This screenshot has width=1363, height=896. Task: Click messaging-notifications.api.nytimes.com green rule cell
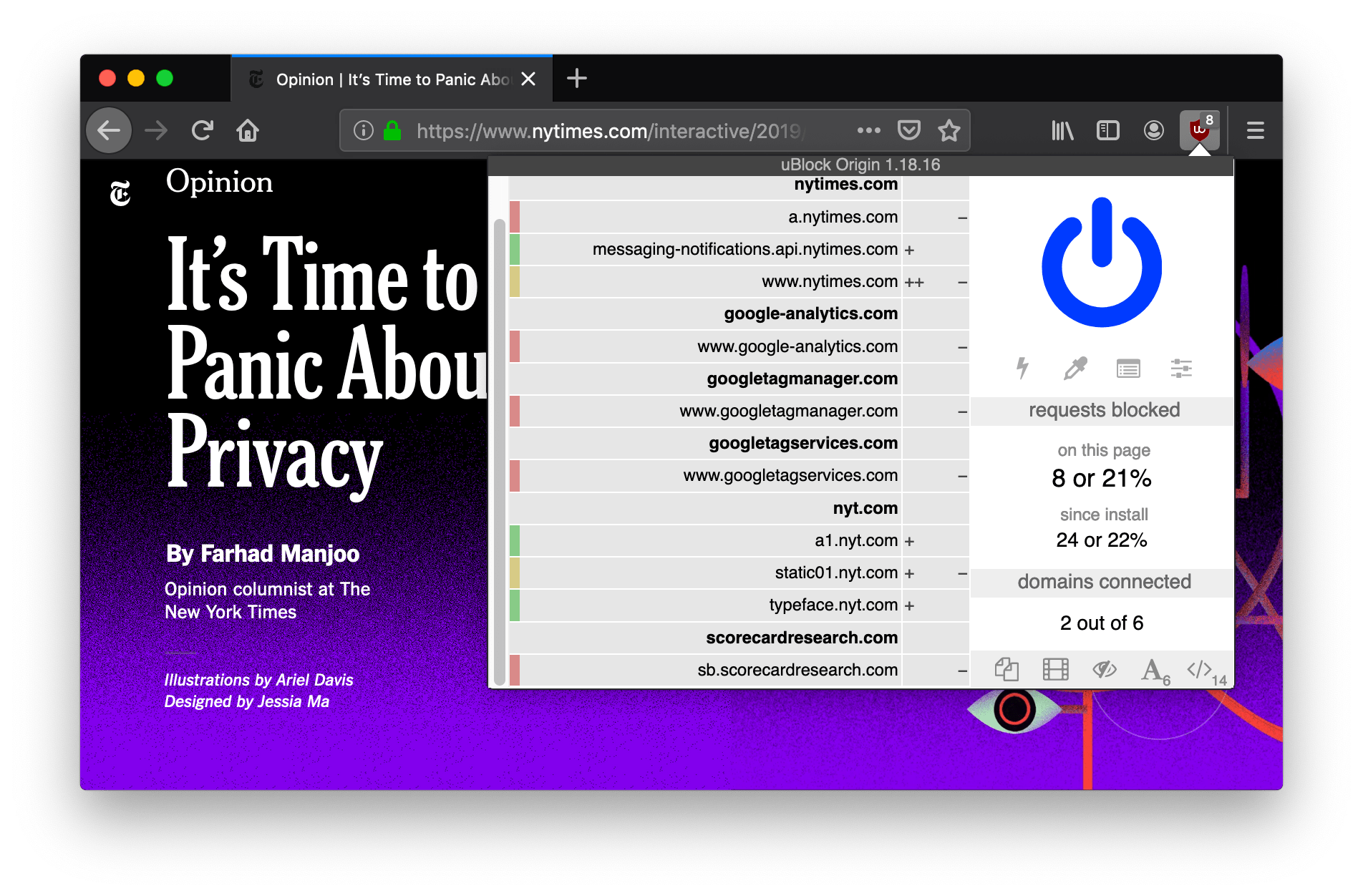[x=515, y=249]
